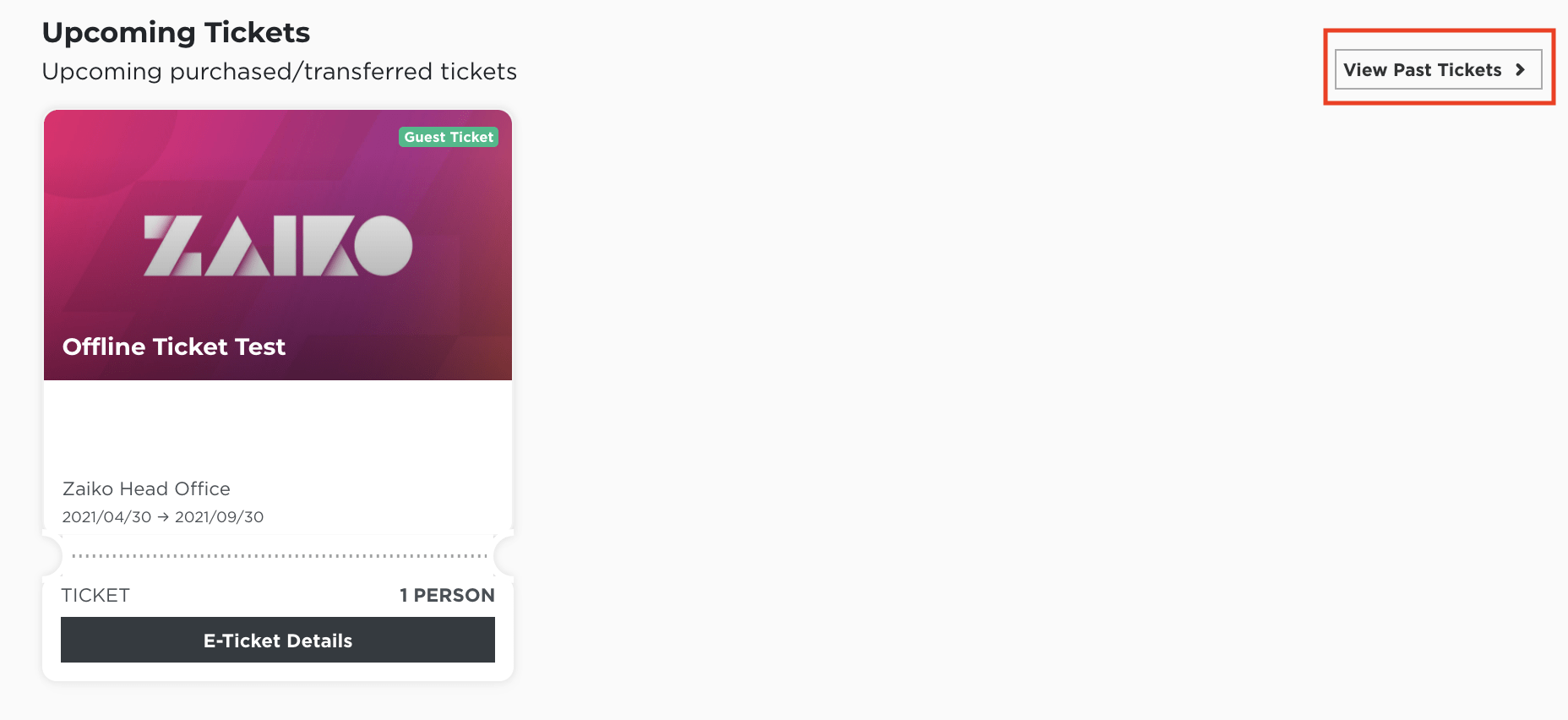Click the Guest Ticket badge
This screenshot has width=1568, height=720.
449,137
